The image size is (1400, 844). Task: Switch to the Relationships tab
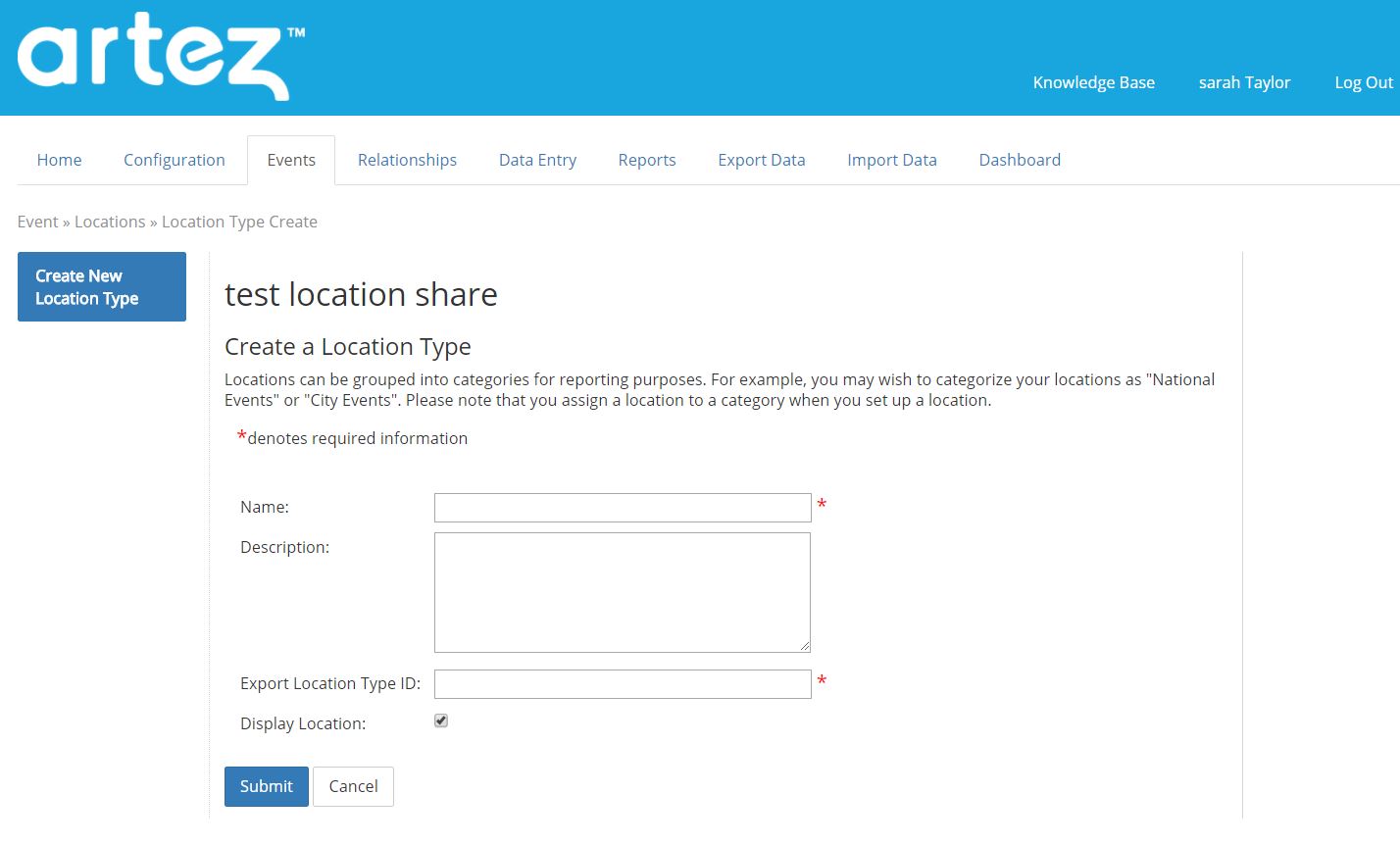[x=407, y=160]
